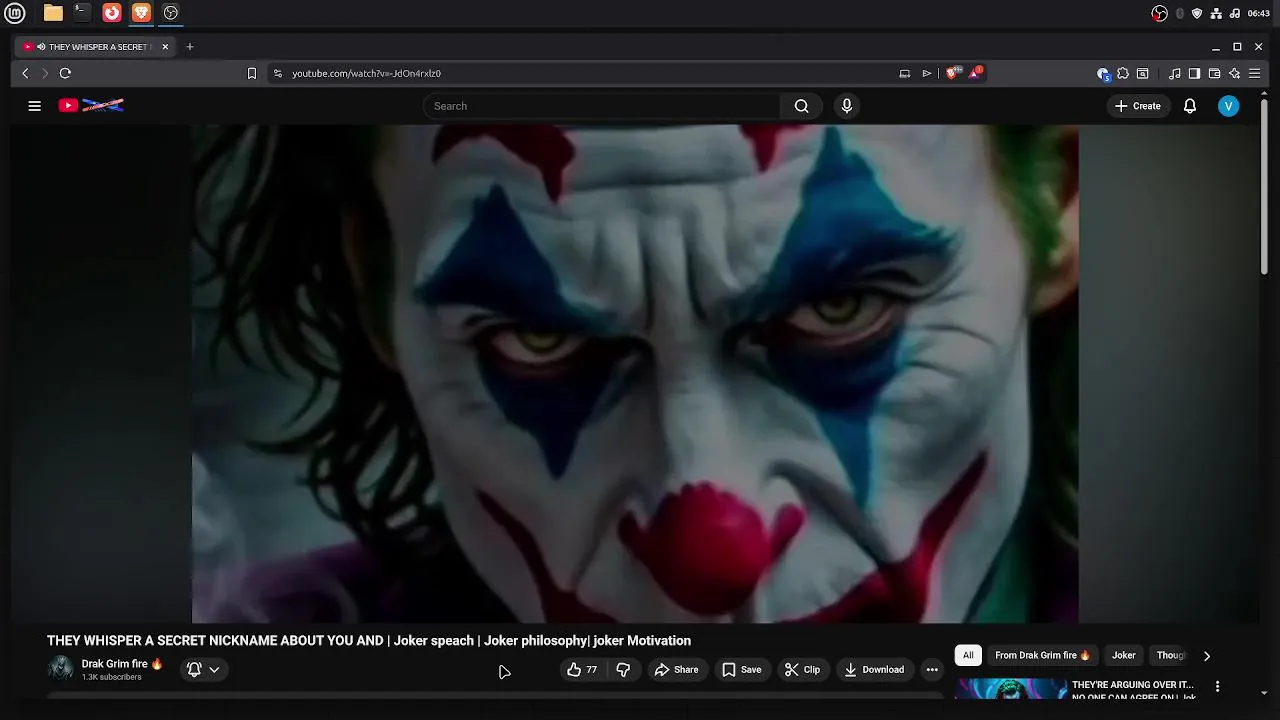Open the playlist music note toolbar icon
Screen dimensions: 1280x720
(x=1175, y=73)
